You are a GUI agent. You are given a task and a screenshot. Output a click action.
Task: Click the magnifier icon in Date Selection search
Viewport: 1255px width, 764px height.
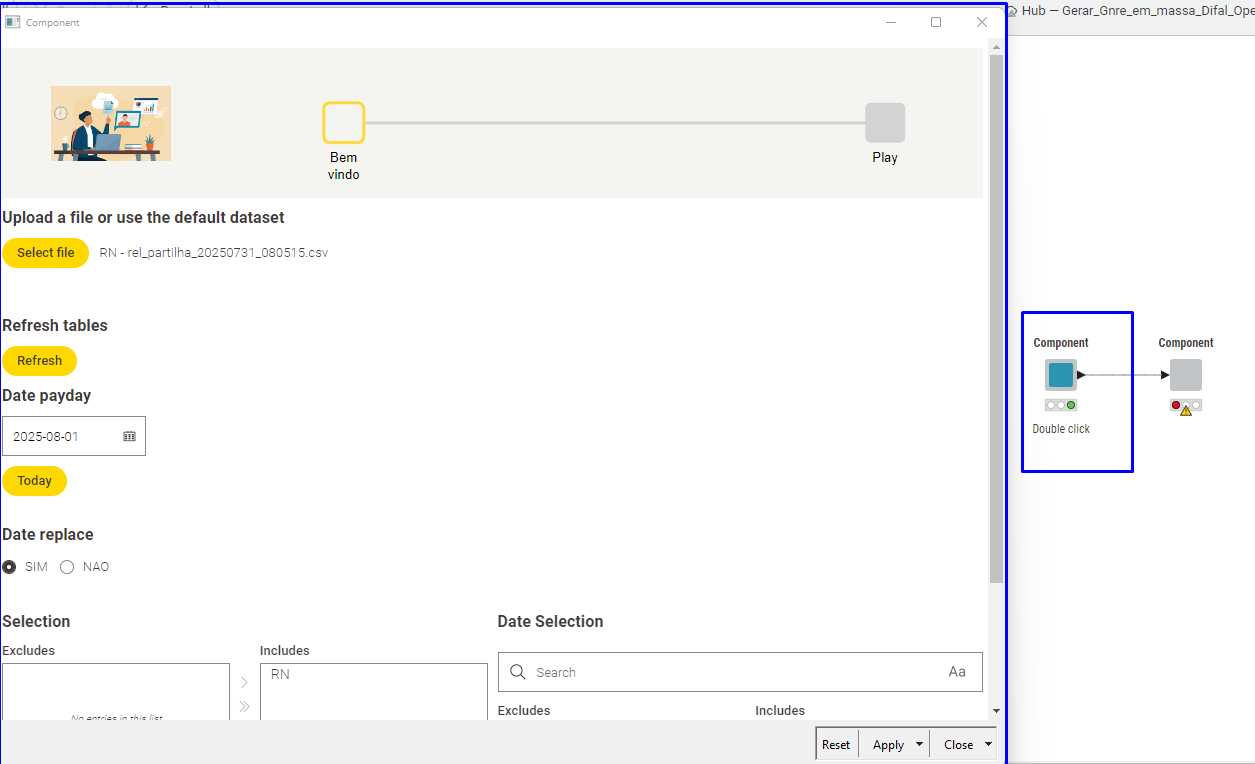pyautogui.click(x=518, y=672)
